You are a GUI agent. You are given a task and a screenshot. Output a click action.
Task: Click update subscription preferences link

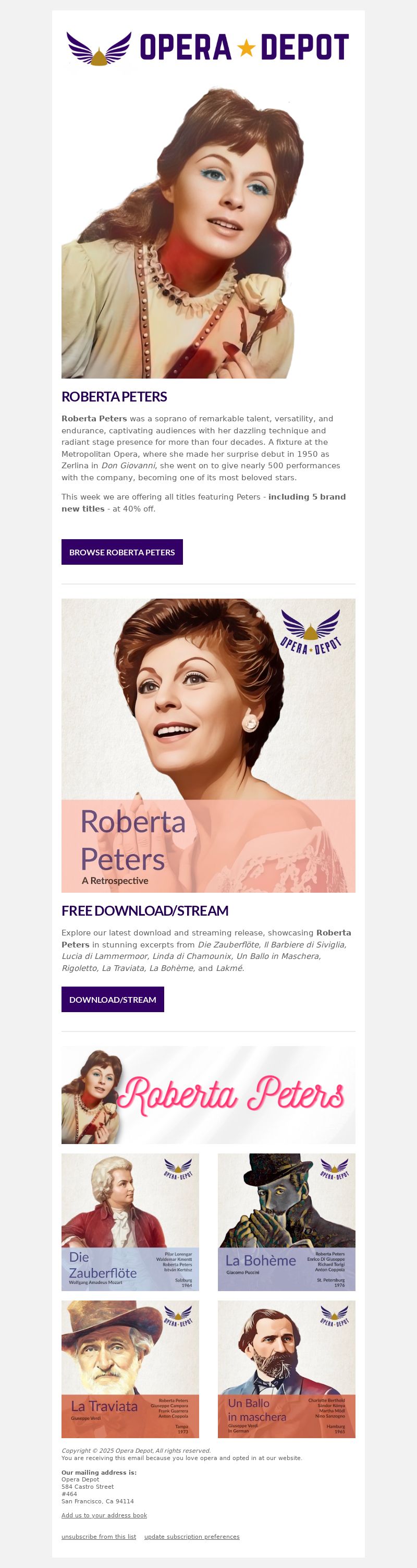point(192,1536)
